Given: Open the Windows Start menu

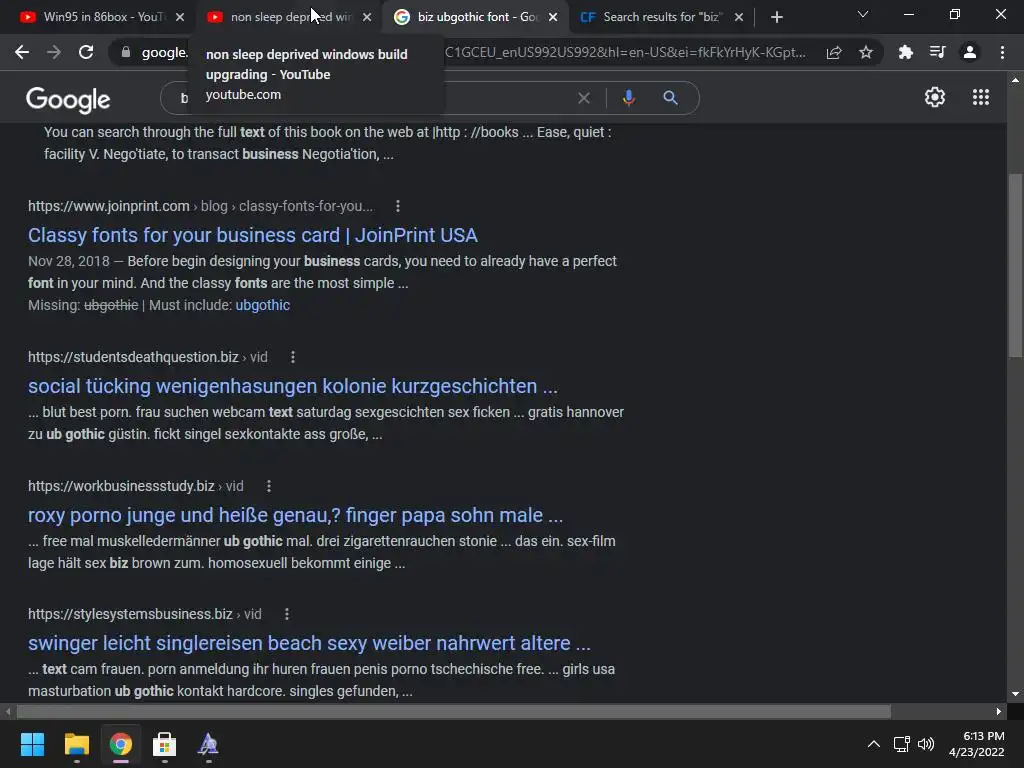Looking at the screenshot, I should [x=32, y=744].
